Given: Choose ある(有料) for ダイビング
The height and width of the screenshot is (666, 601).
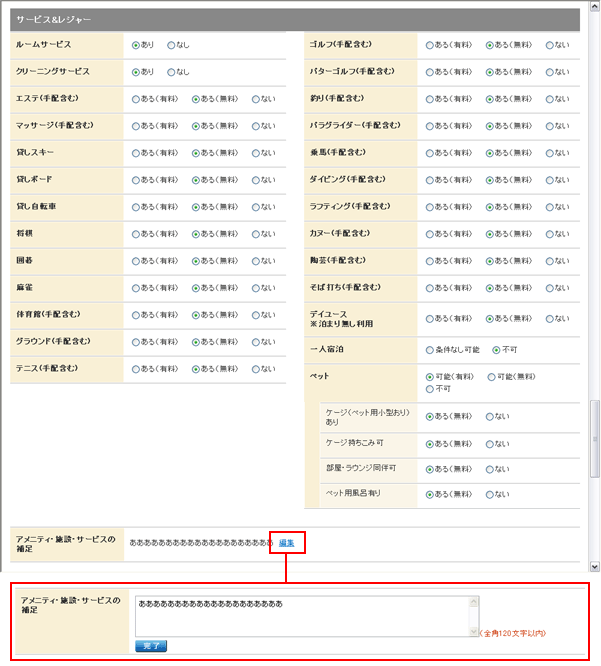Looking at the screenshot, I should click(430, 180).
